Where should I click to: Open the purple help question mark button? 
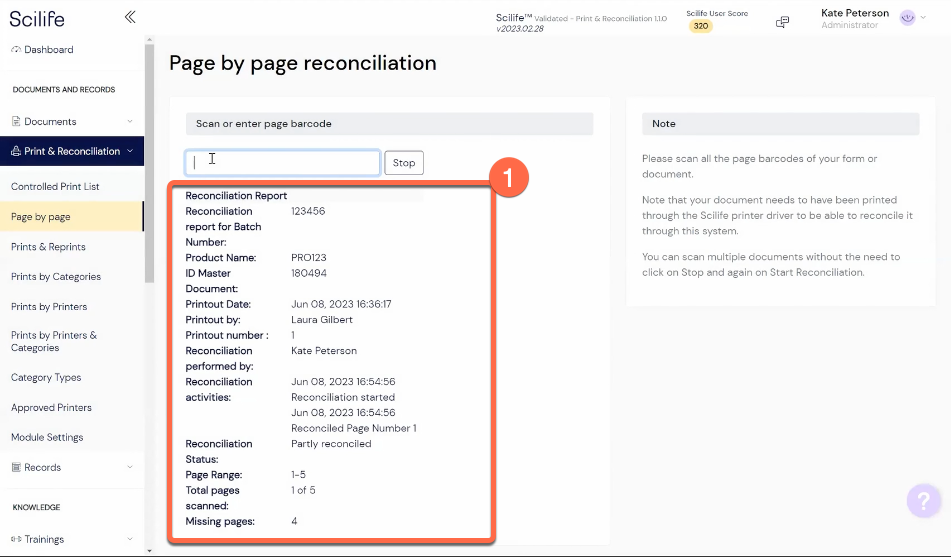click(924, 501)
